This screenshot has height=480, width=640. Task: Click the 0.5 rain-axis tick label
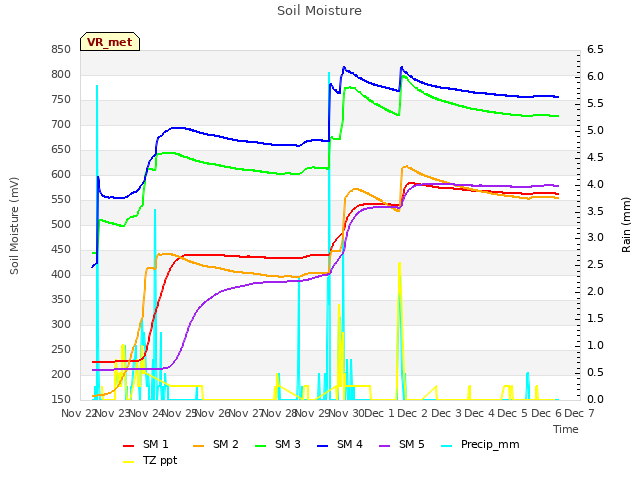595,373
